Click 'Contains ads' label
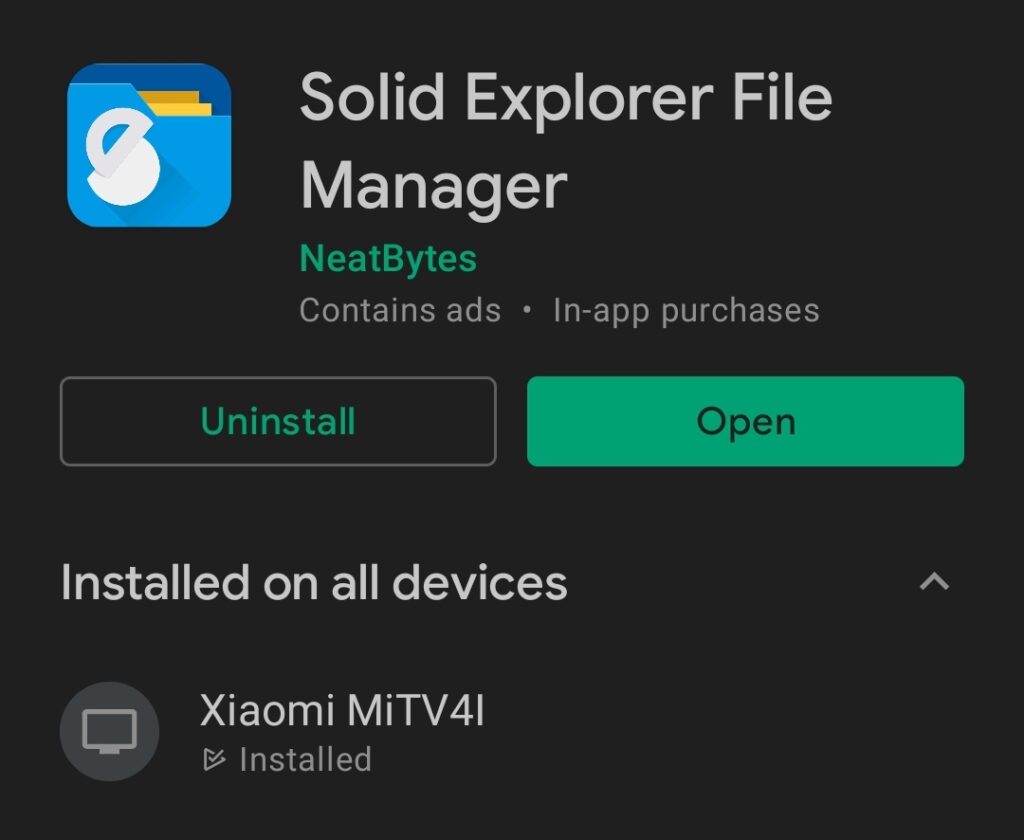Image resolution: width=1024 pixels, height=840 pixels. coord(399,310)
